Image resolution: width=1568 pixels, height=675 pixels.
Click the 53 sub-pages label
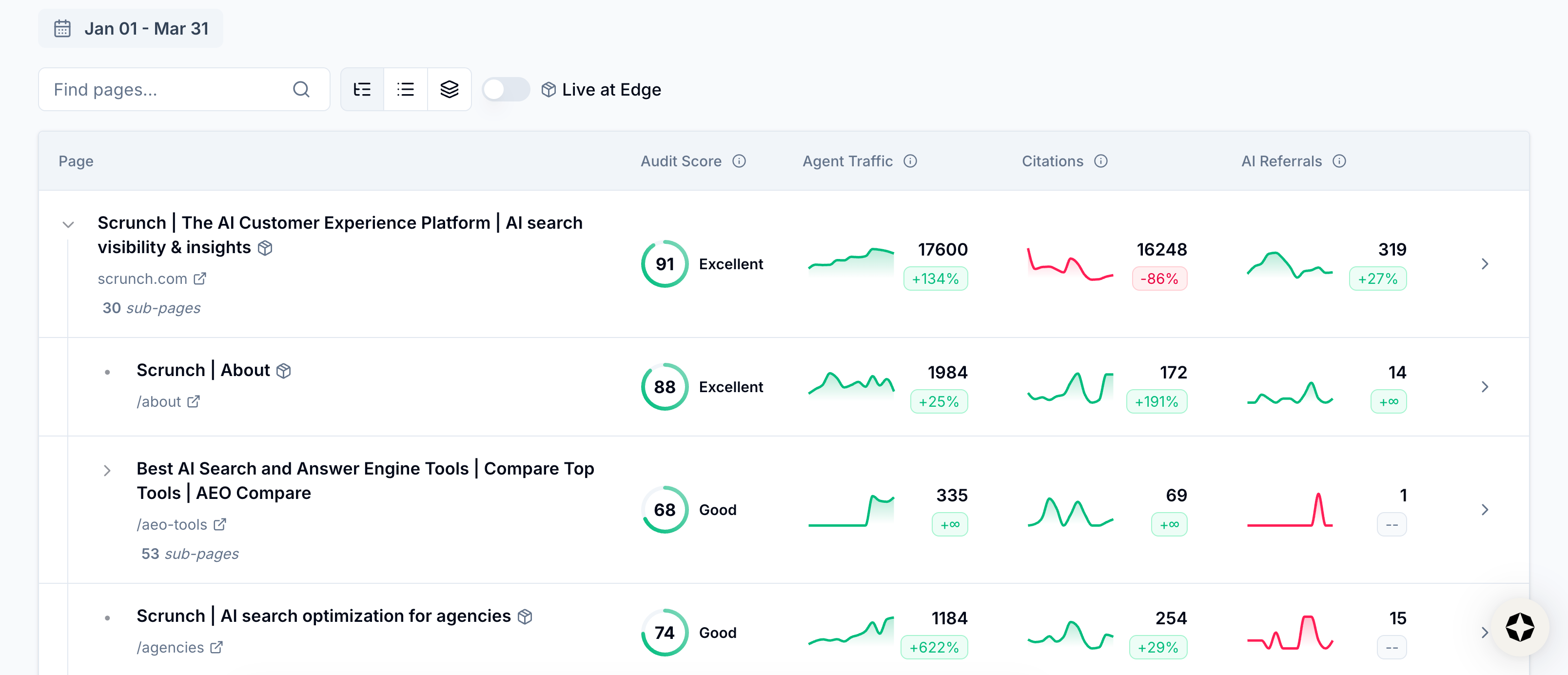[x=190, y=554]
